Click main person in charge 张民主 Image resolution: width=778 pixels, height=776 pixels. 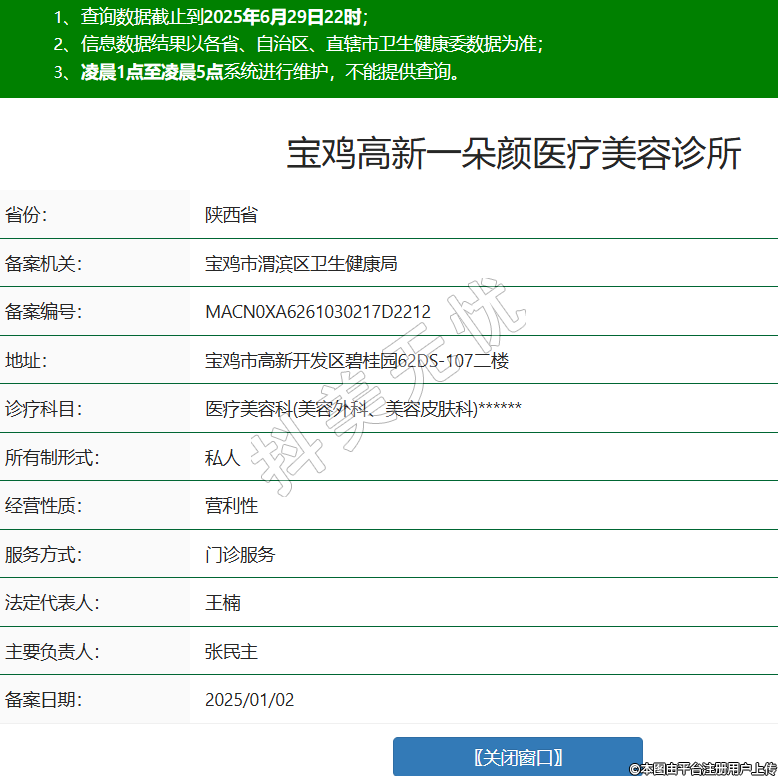[232, 652]
